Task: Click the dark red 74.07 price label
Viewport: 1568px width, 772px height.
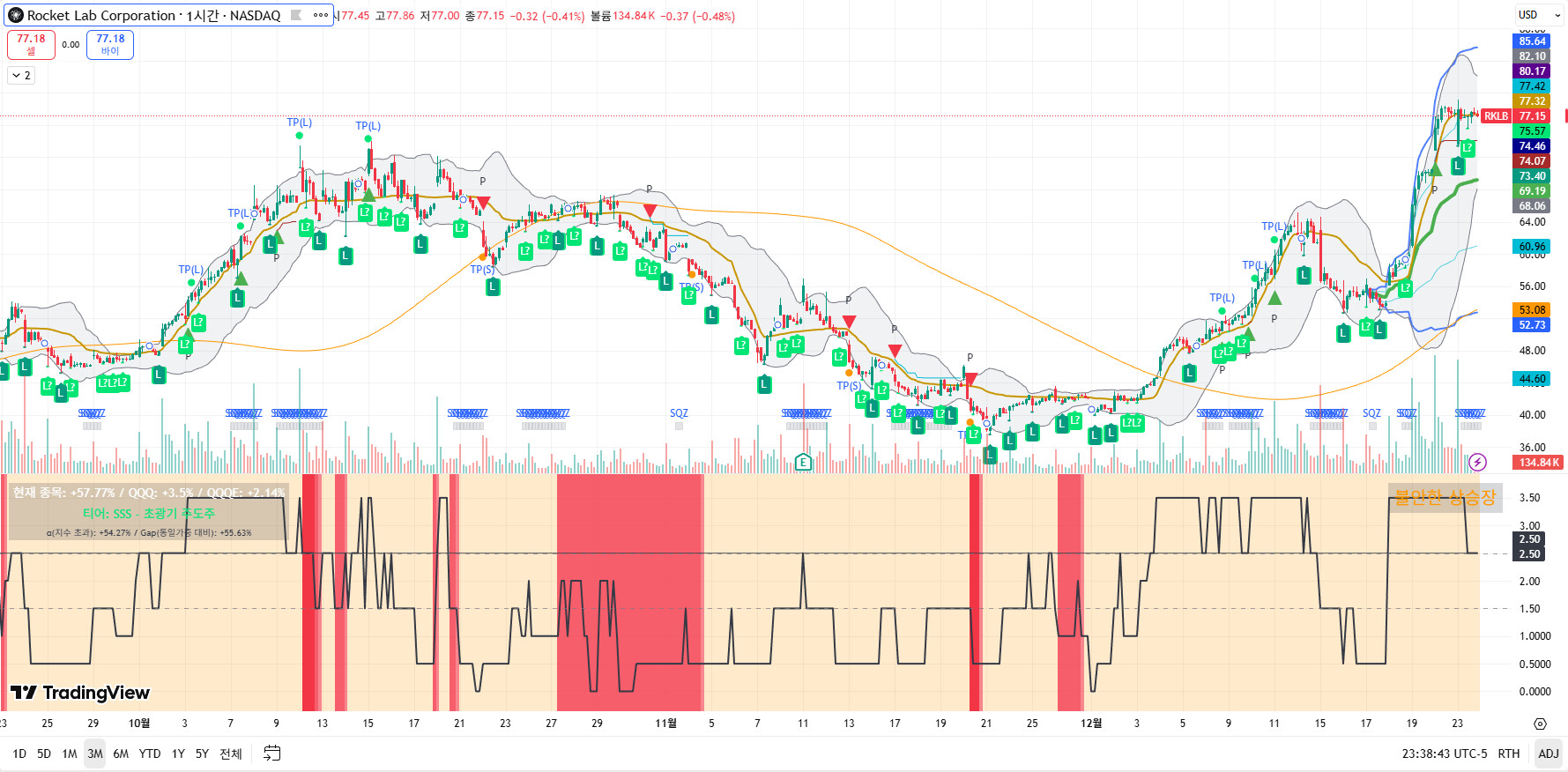Action: tap(1533, 161)
